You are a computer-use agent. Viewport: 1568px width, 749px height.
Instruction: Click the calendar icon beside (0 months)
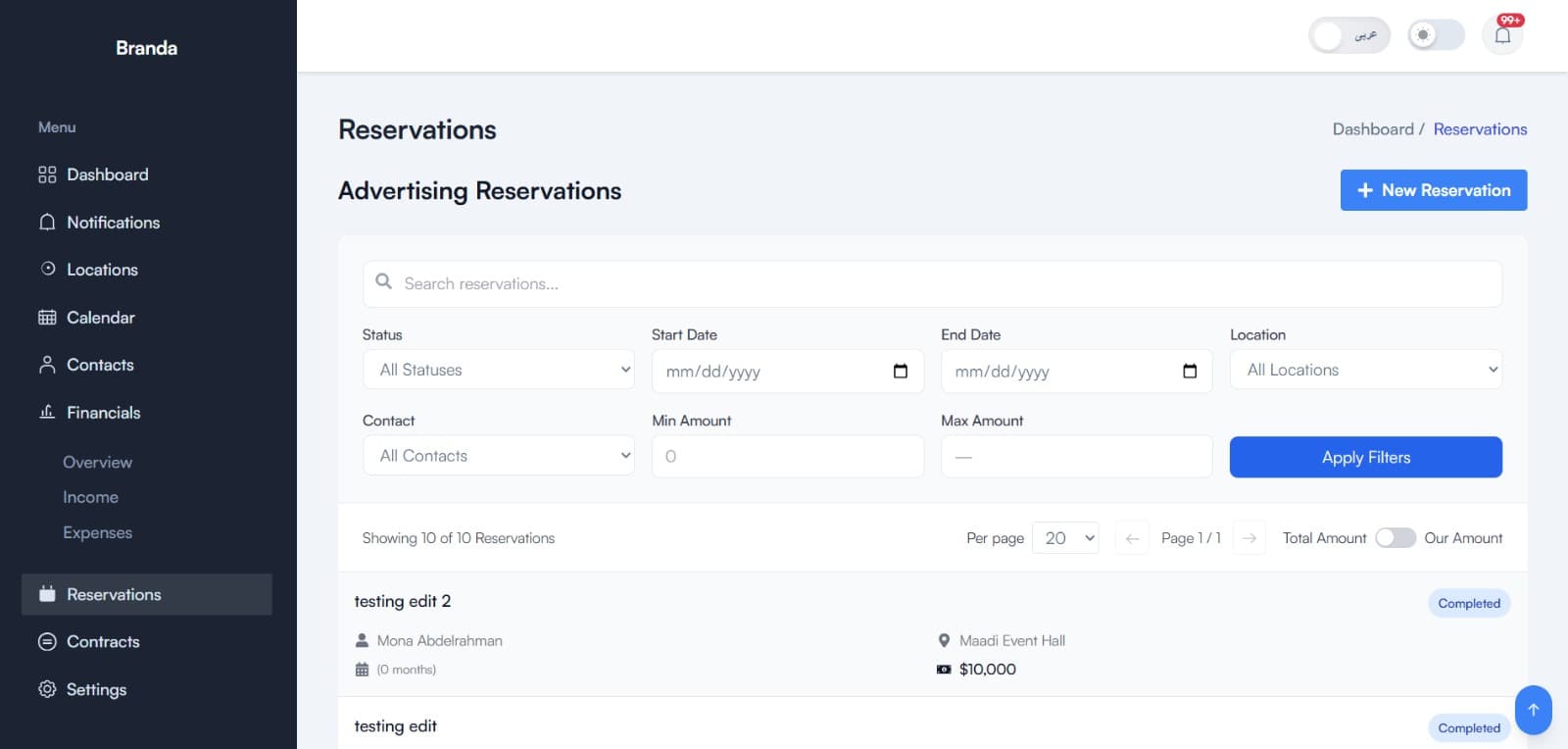pyautogui.click(x=362, y=670)
